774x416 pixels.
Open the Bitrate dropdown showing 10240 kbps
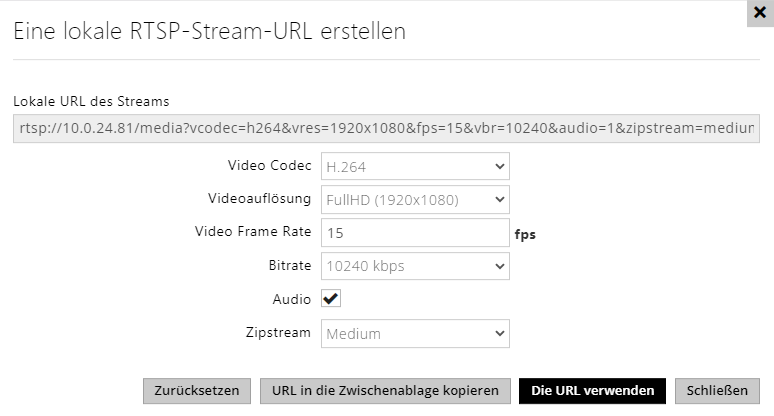pyautogui.click(x=415, y=266)
